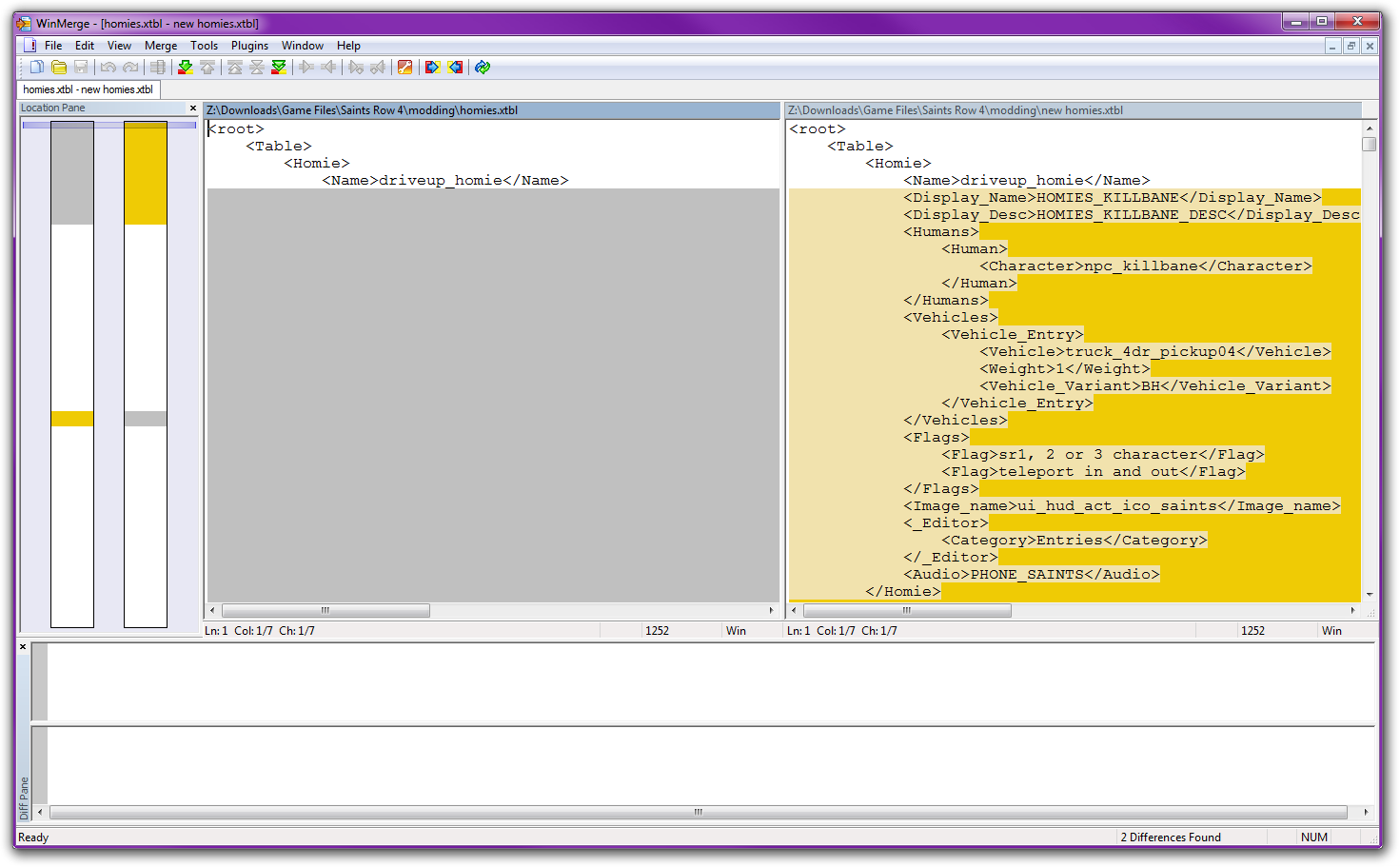The image size is (1400, 867).
Task: Click npc_killbane Character line
Action: [1146, 266]
